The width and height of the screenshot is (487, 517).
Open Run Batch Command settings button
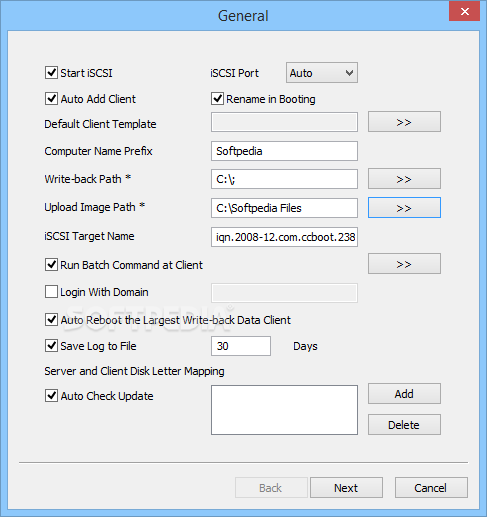click(404, 264)
